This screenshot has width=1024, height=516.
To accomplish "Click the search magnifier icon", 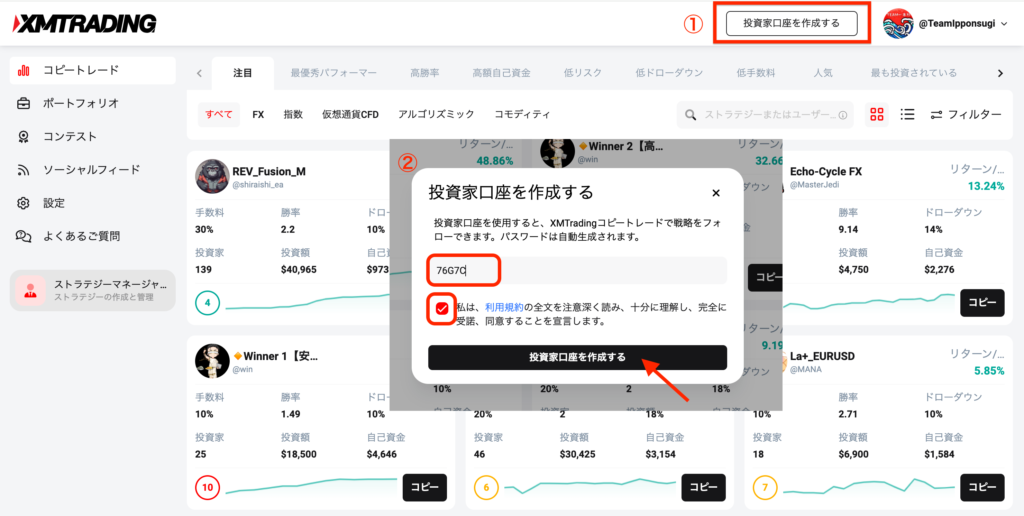I will coord(690,115).
